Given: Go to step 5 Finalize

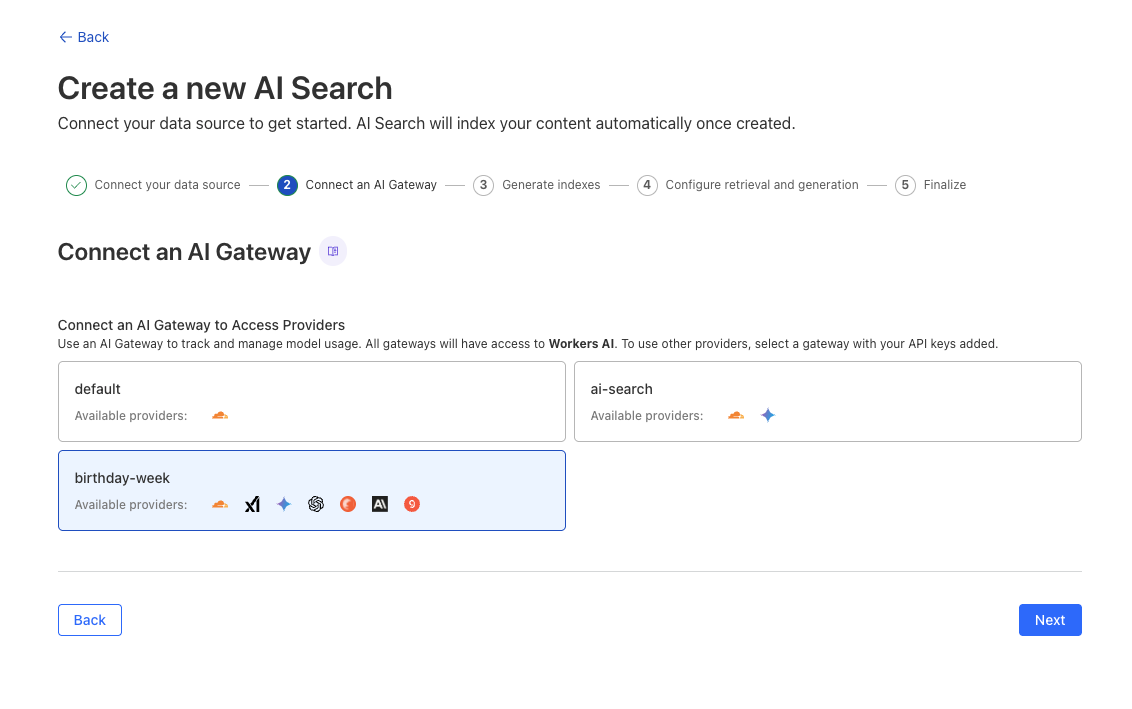Looking at the screenshot, I should pos(931,185).
